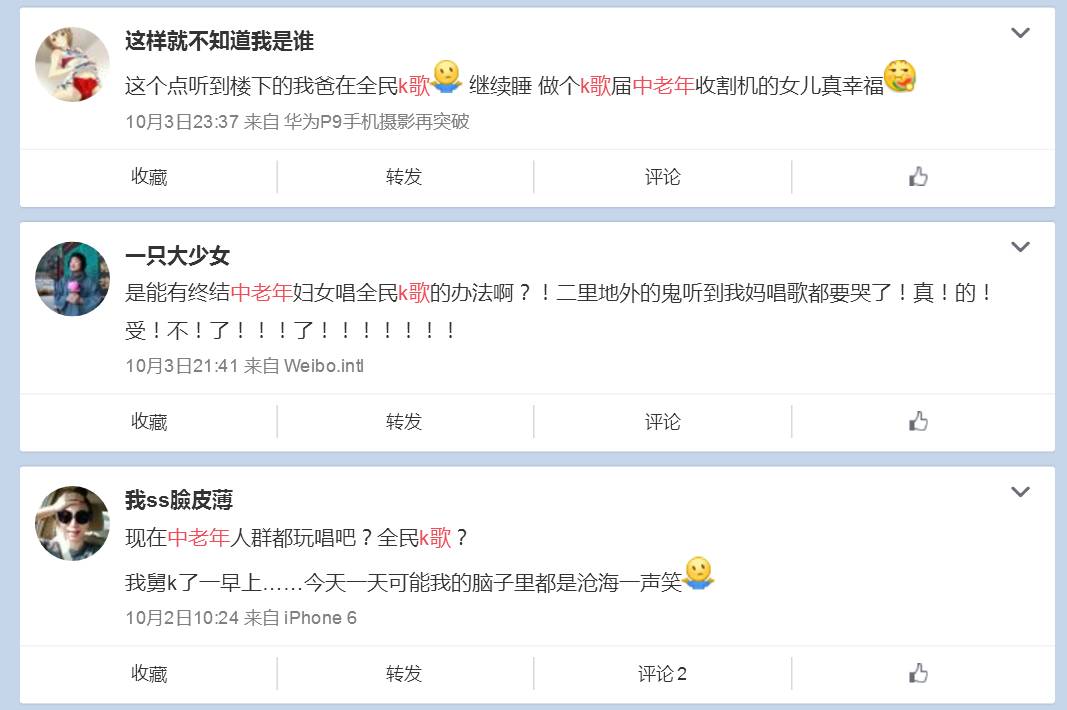Viewport: 1067px width, 710px height.
Task: Expand options chevron on 一只大少女 post
Action: tap(1020, 246)
